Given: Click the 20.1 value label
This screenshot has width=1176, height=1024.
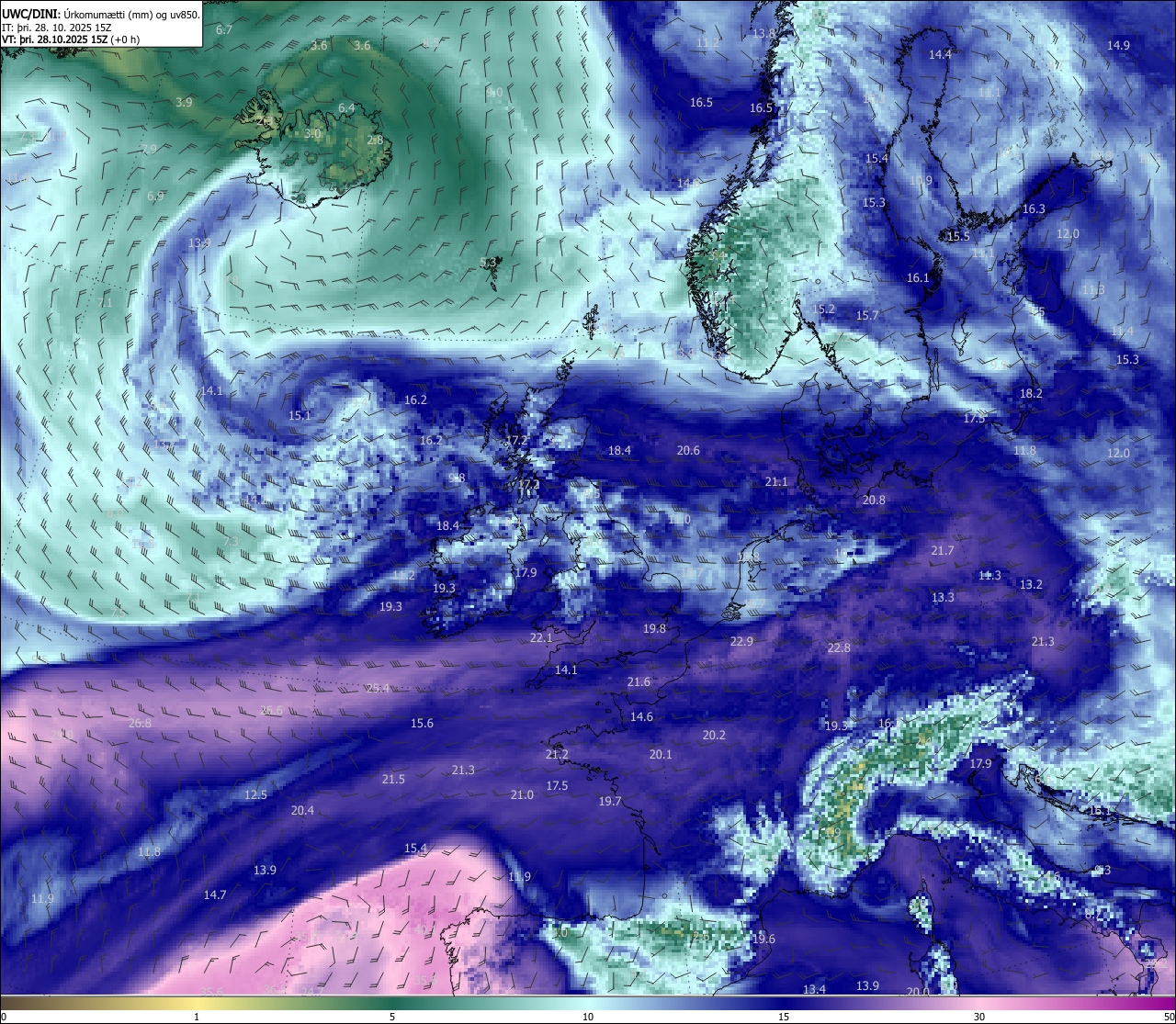Looking at the screenshot, I should coord(661,755).
